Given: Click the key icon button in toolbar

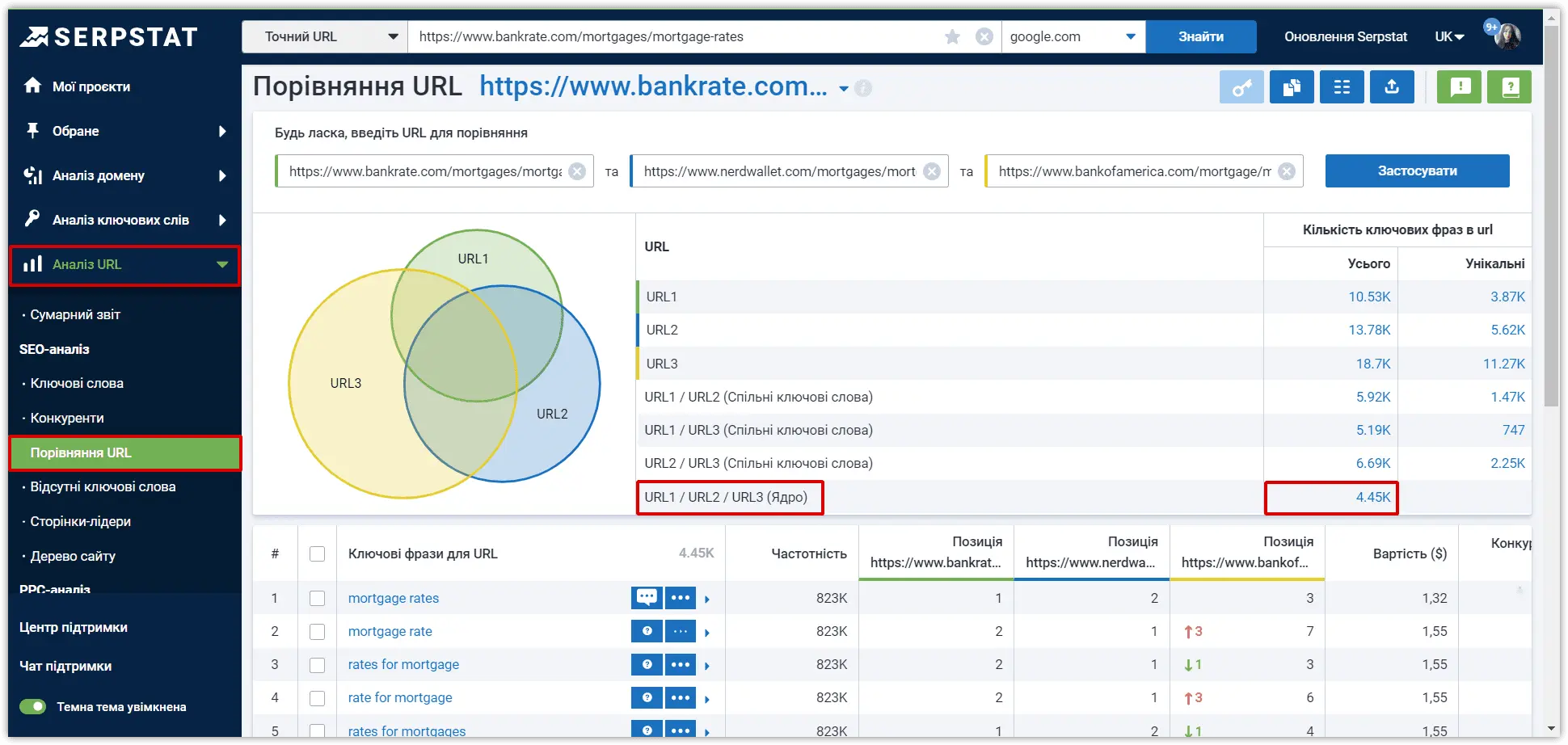Looking at the screenshot, I should point(1241,87).
